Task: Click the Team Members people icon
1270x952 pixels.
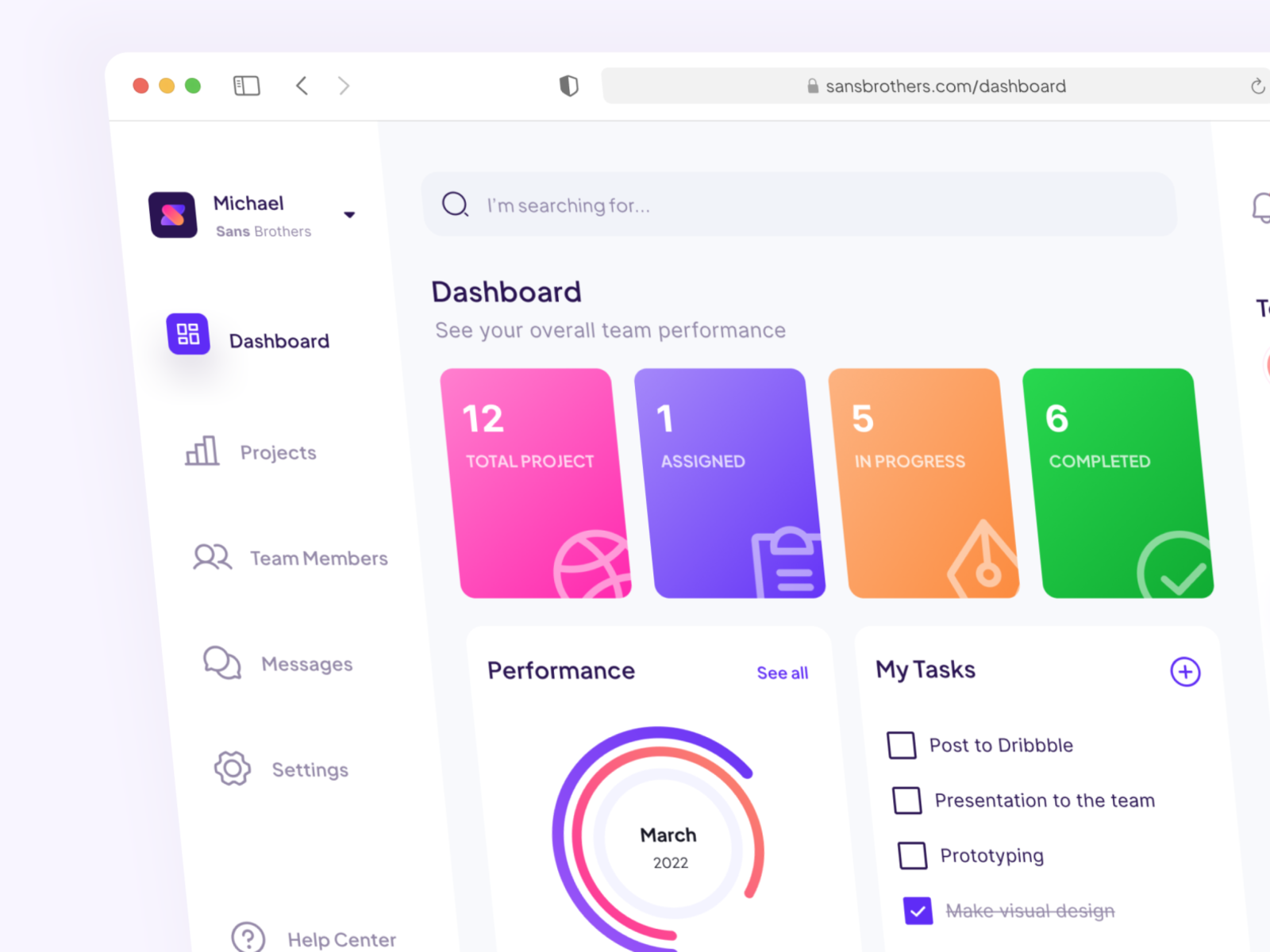Action: [212, 557]
